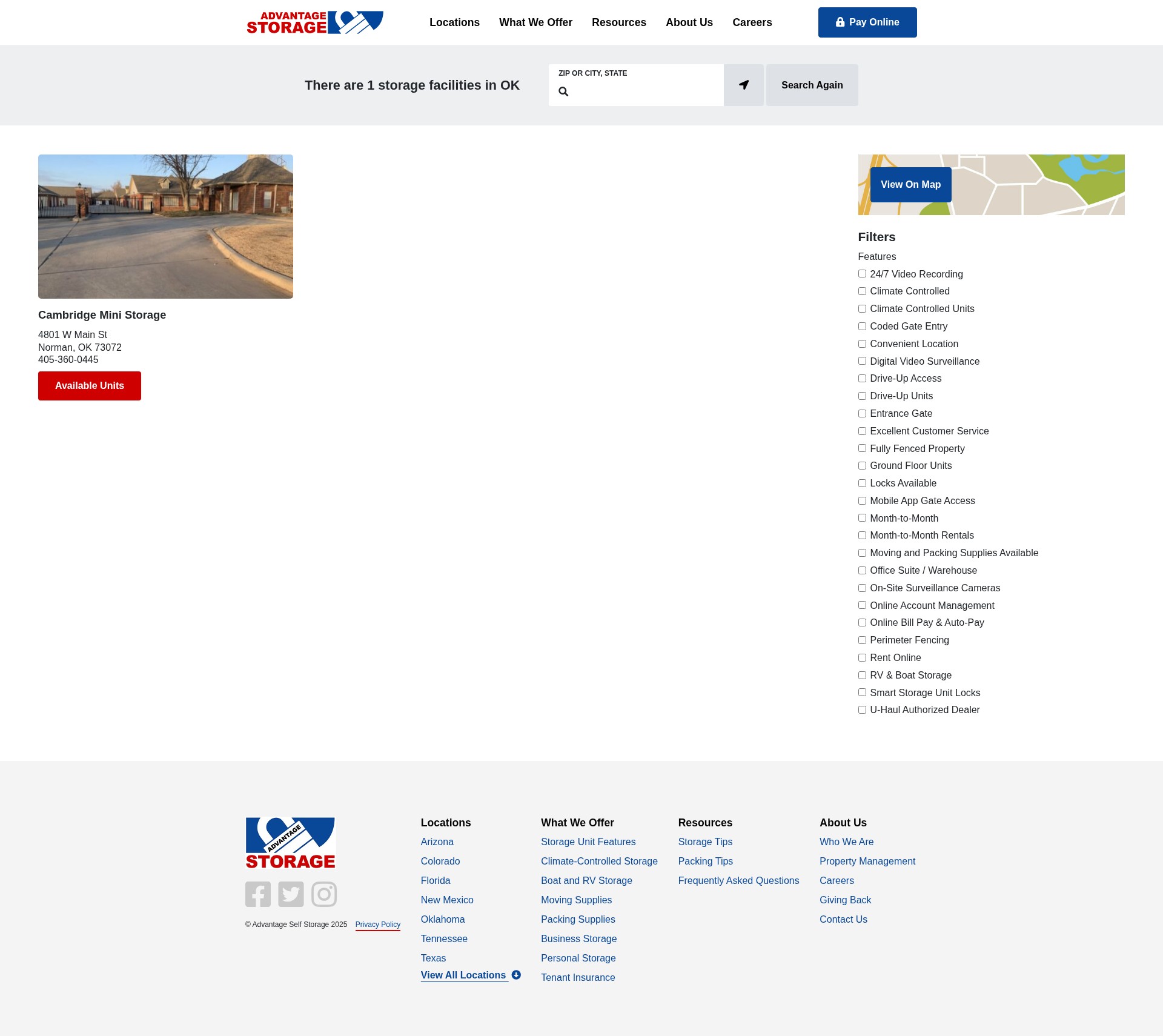Click the Search Again button
The height and width of the screenshot is (1036, 1163).
pos(812,85)
